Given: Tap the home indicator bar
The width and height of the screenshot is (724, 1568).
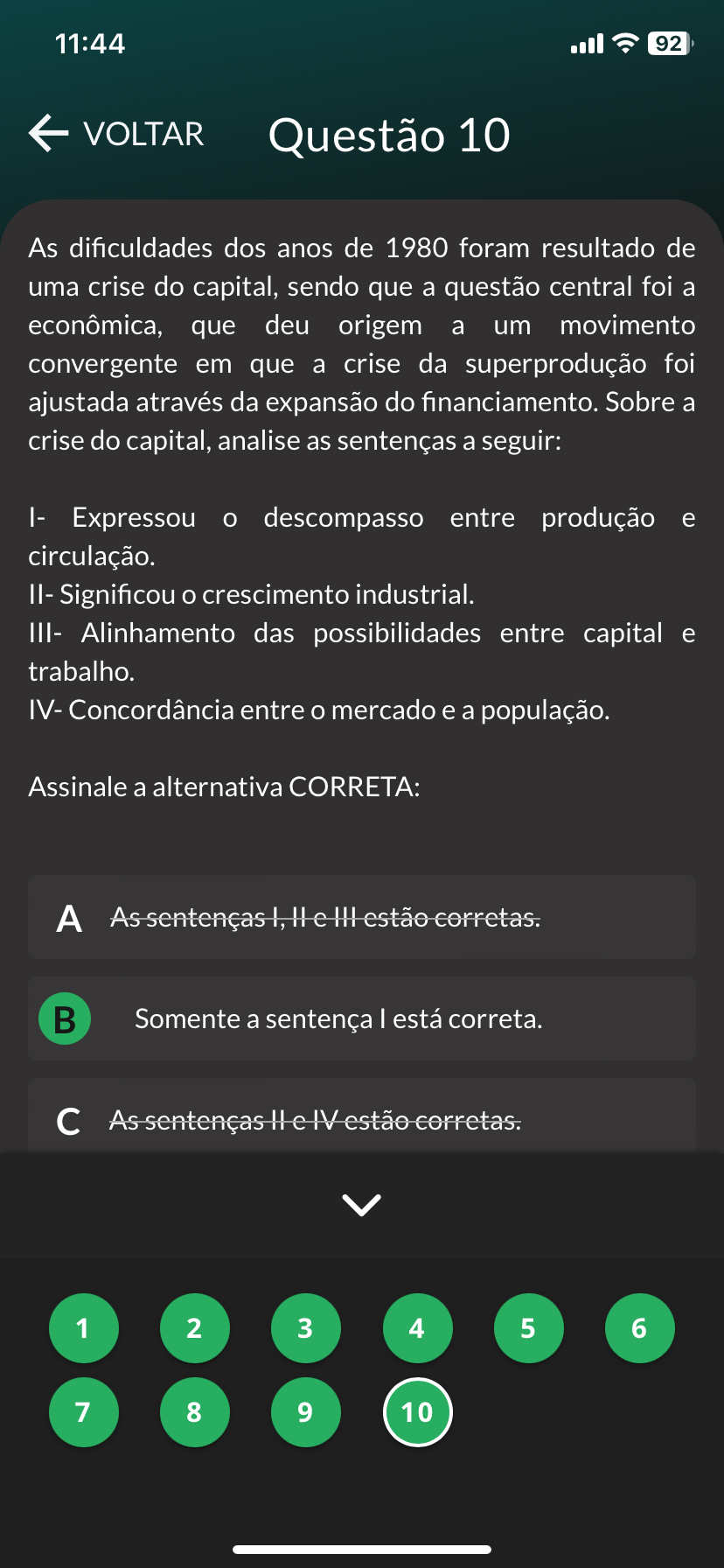Looking at the screenshot, I should click(362, 1549).
